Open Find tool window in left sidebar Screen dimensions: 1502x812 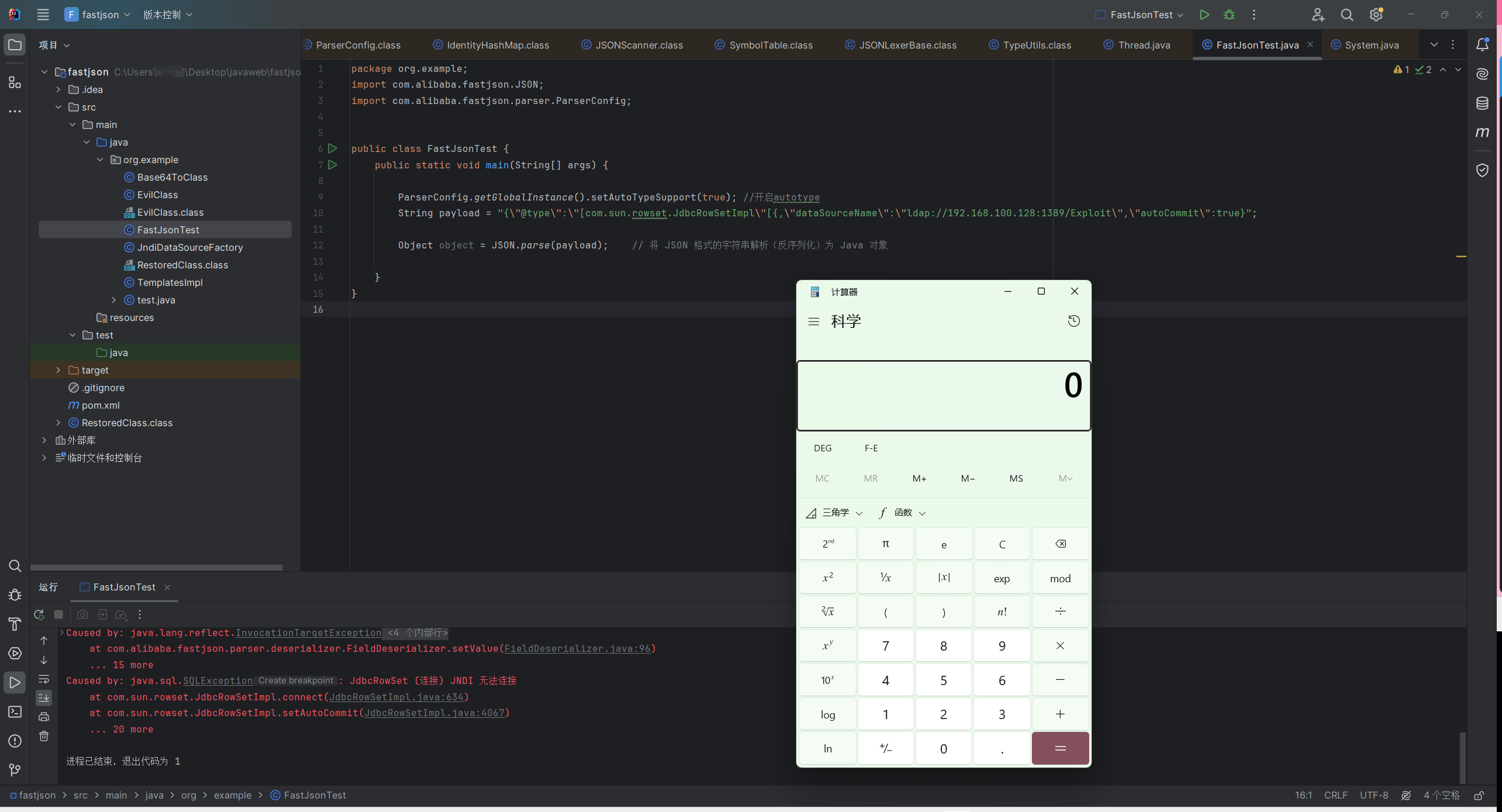15,565
